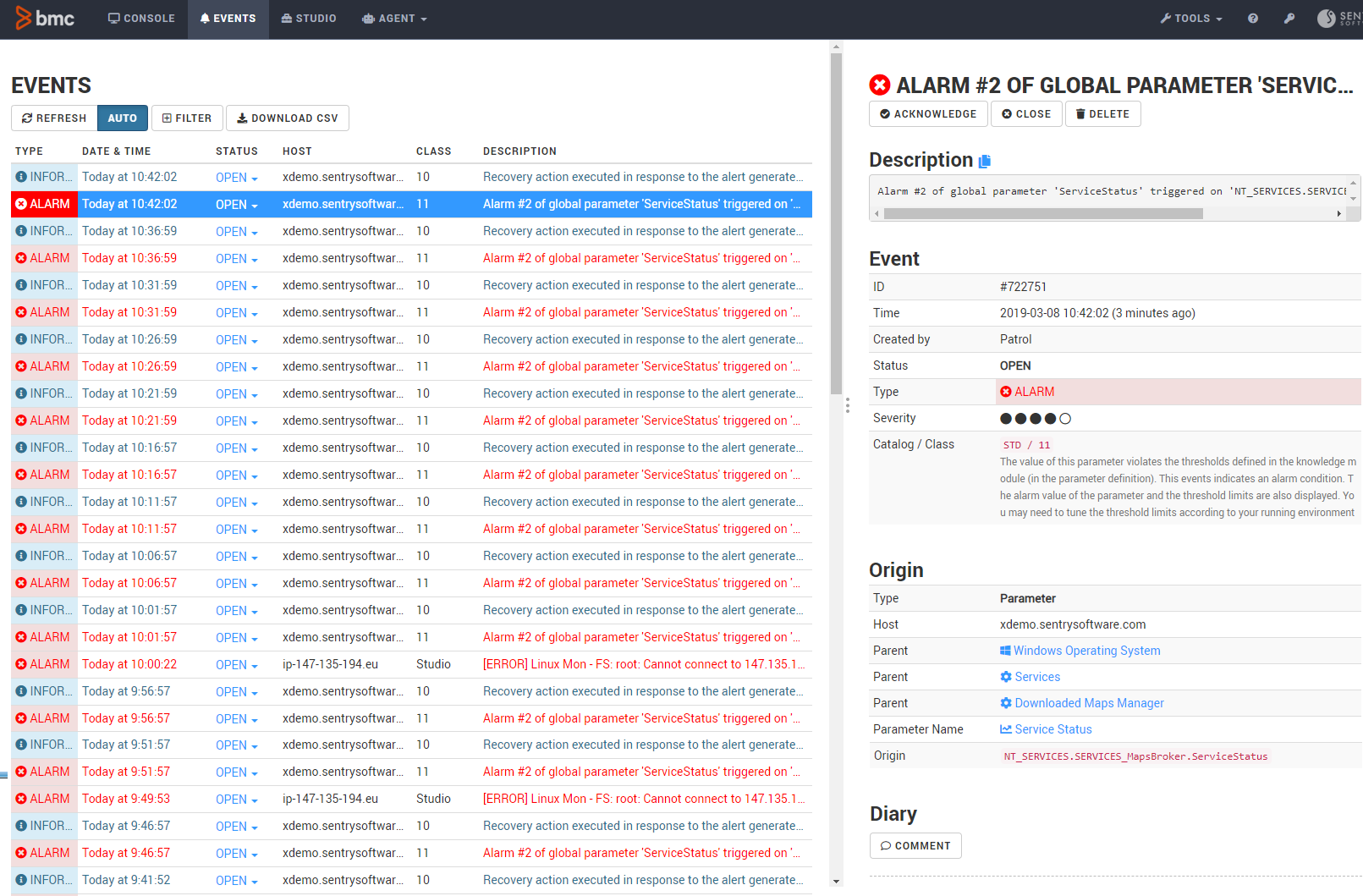Open help via the question mark icon

[1253, 18]
